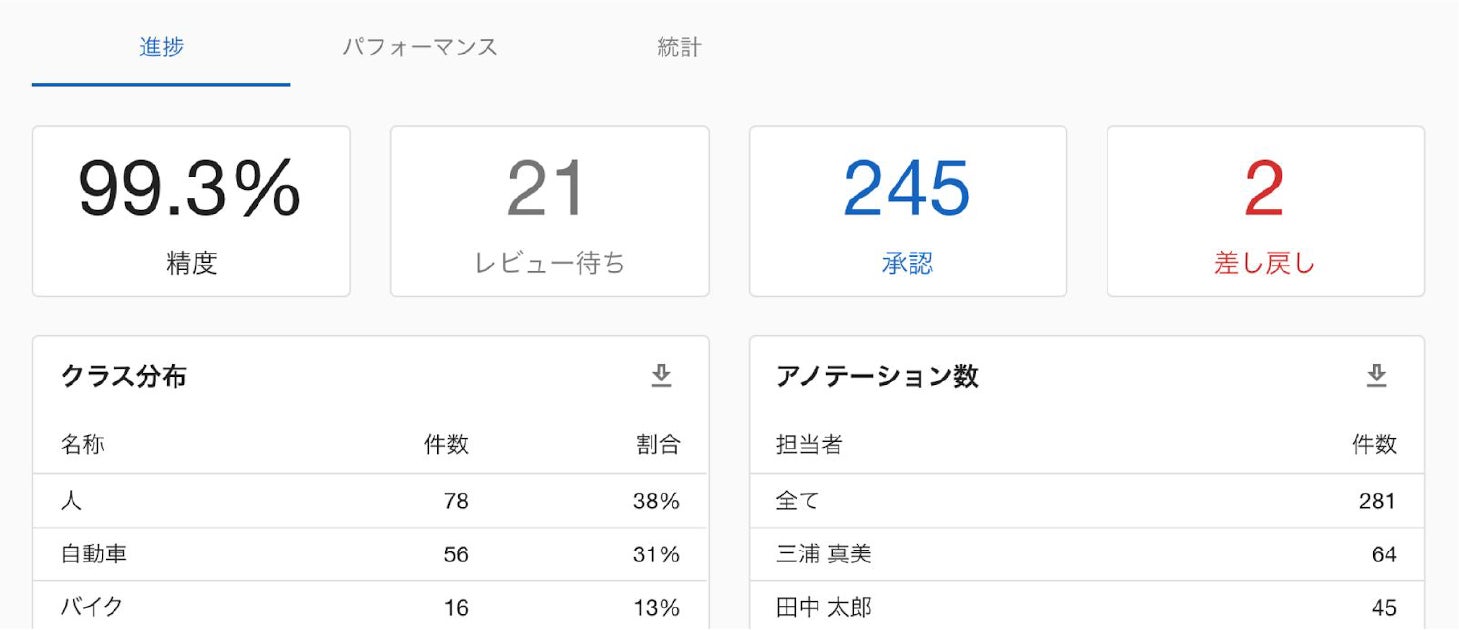Select the 田中 太郎 row
The width and height of the screenshot is (1459, 630).
[1086, 607]
